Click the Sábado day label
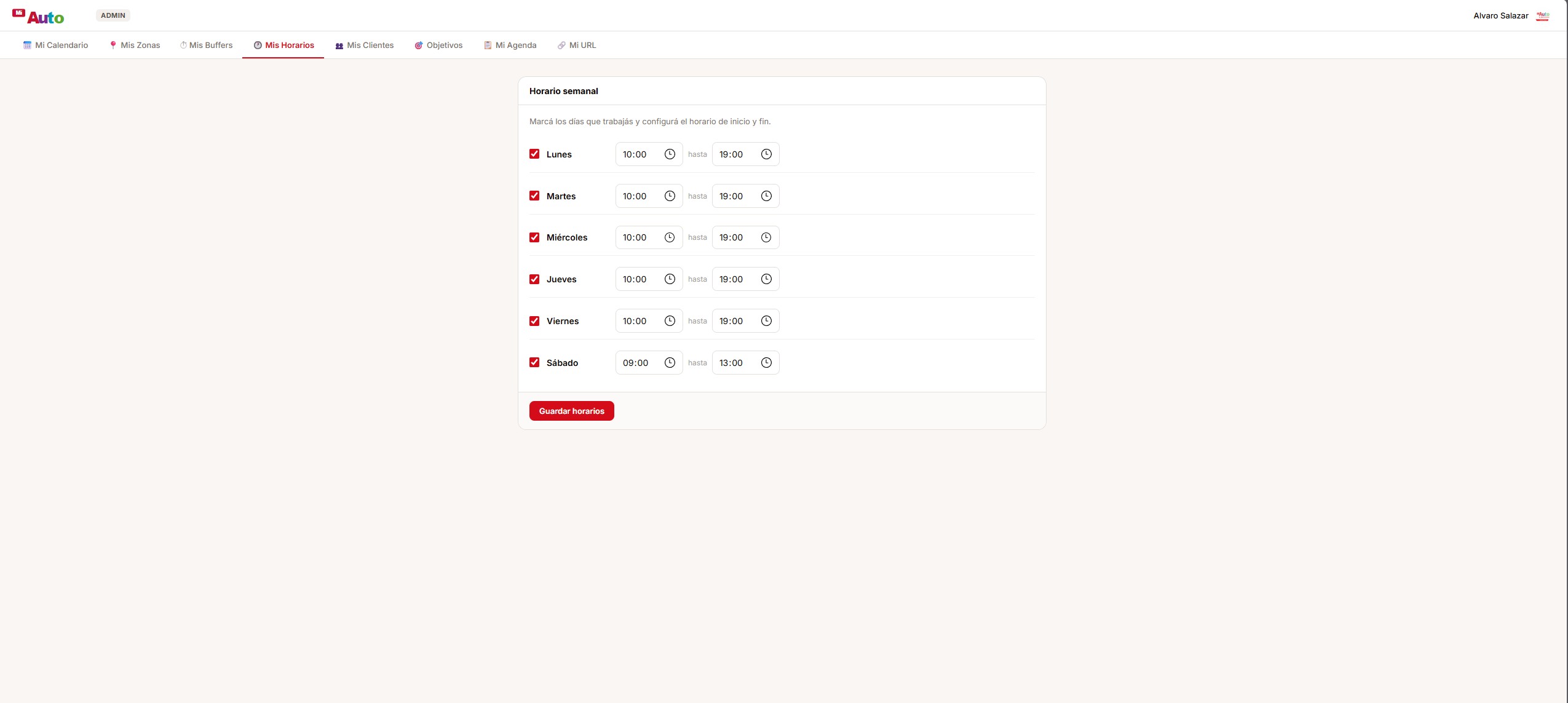1568x703 pixels. (562, 363)
